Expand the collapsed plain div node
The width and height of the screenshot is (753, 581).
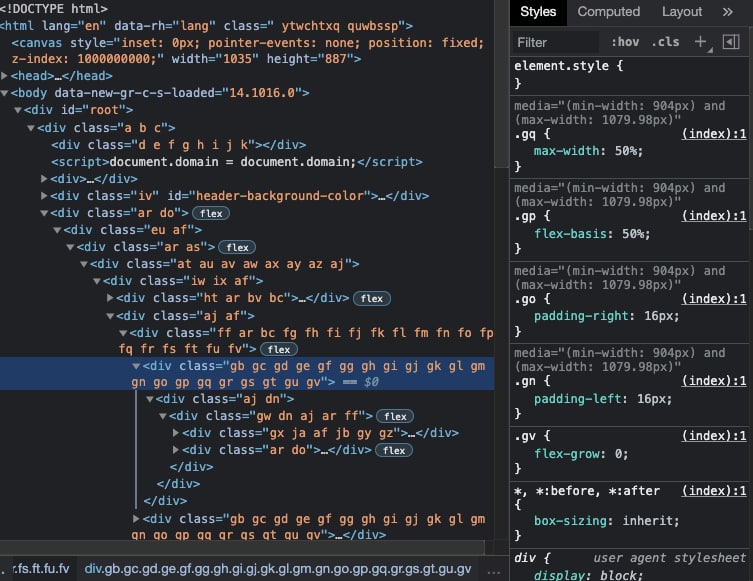tap(44, 179)
